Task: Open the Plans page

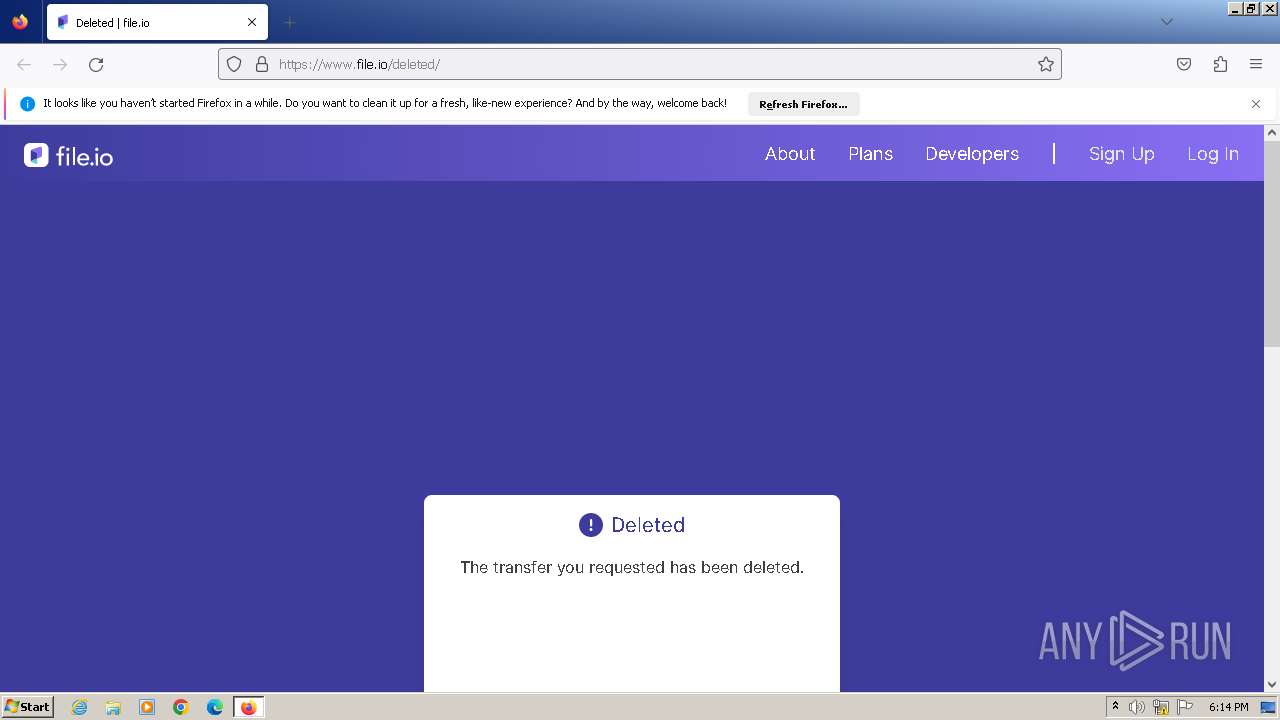Action: coord(870,154)
